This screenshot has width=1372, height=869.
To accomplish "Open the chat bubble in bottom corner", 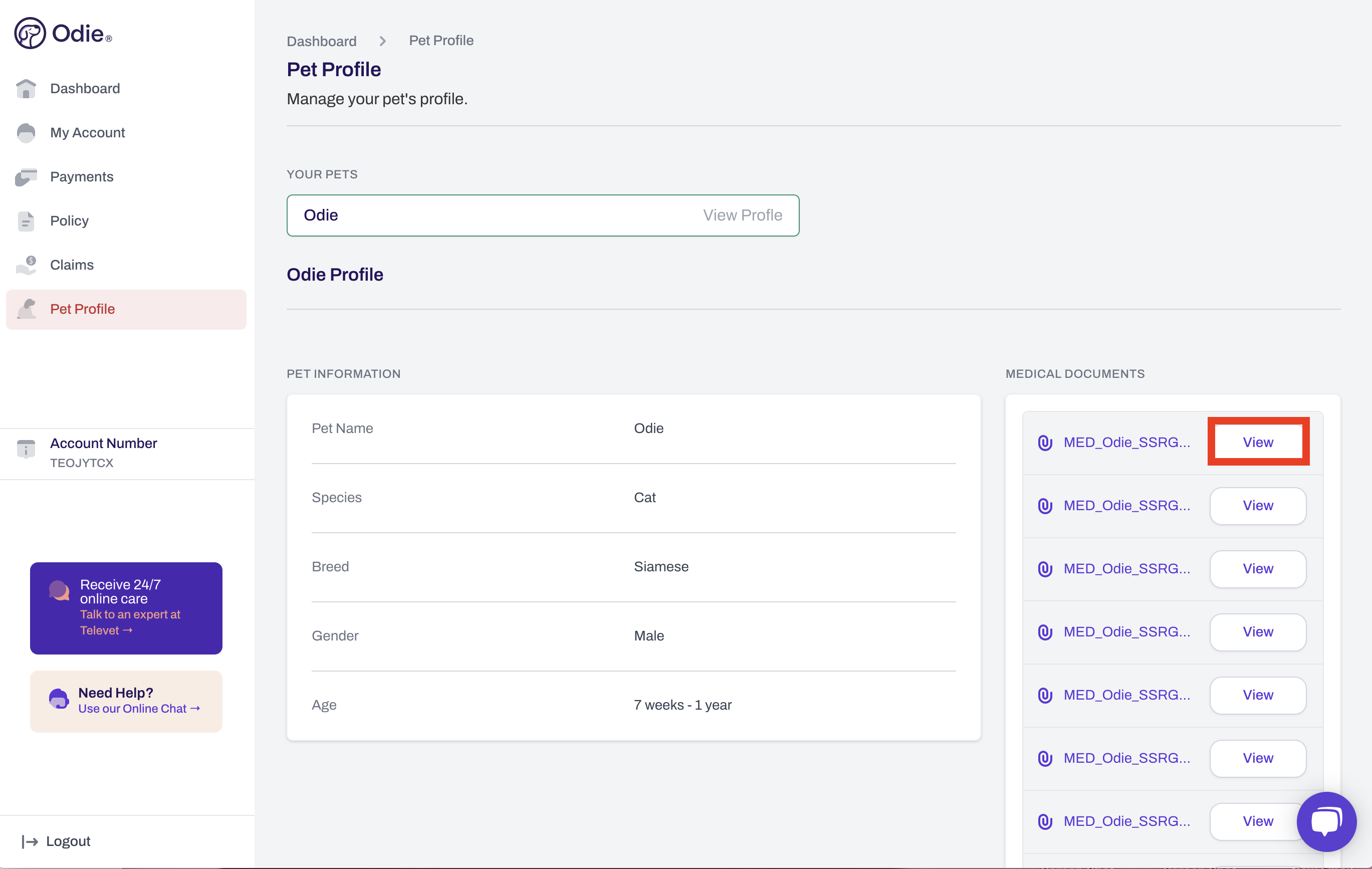I will pyautogui.click(x=1326, y=821).
